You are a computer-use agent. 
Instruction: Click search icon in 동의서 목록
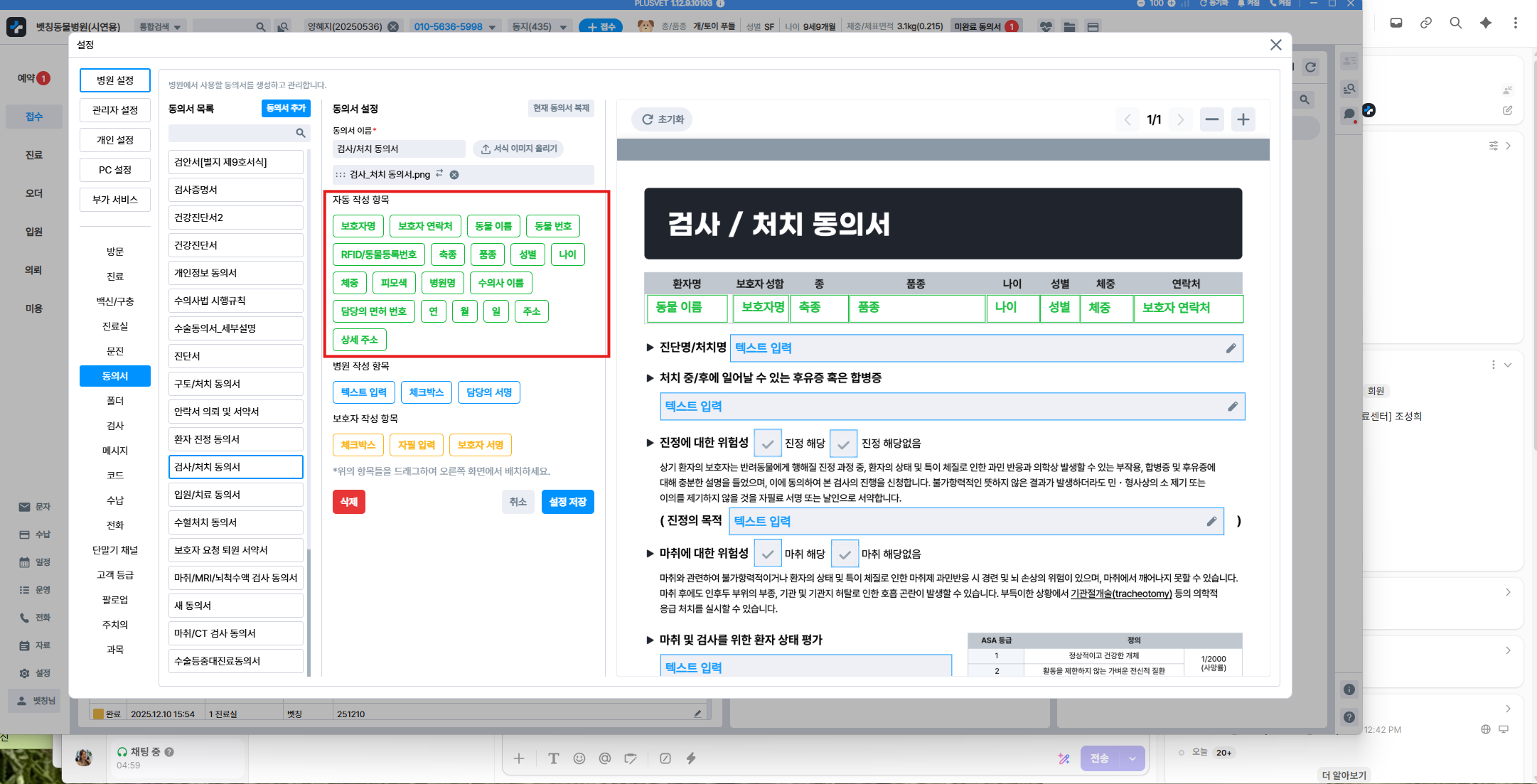[x=301, y=133]
